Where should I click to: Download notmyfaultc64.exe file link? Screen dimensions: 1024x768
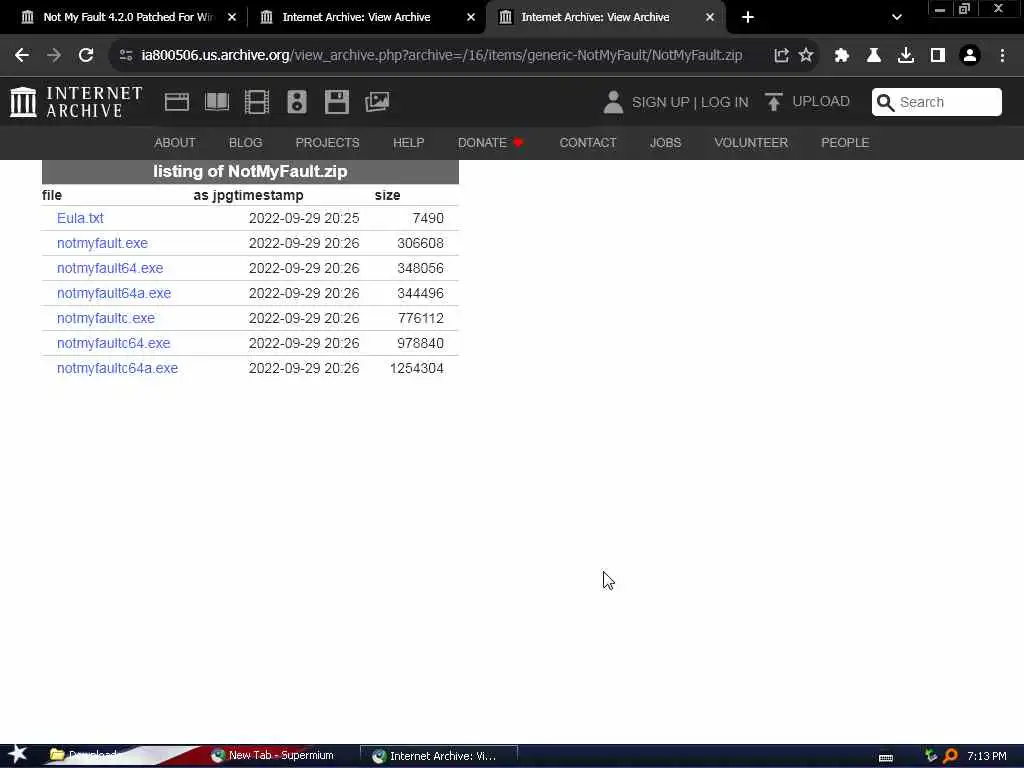[x=114, y=343]
